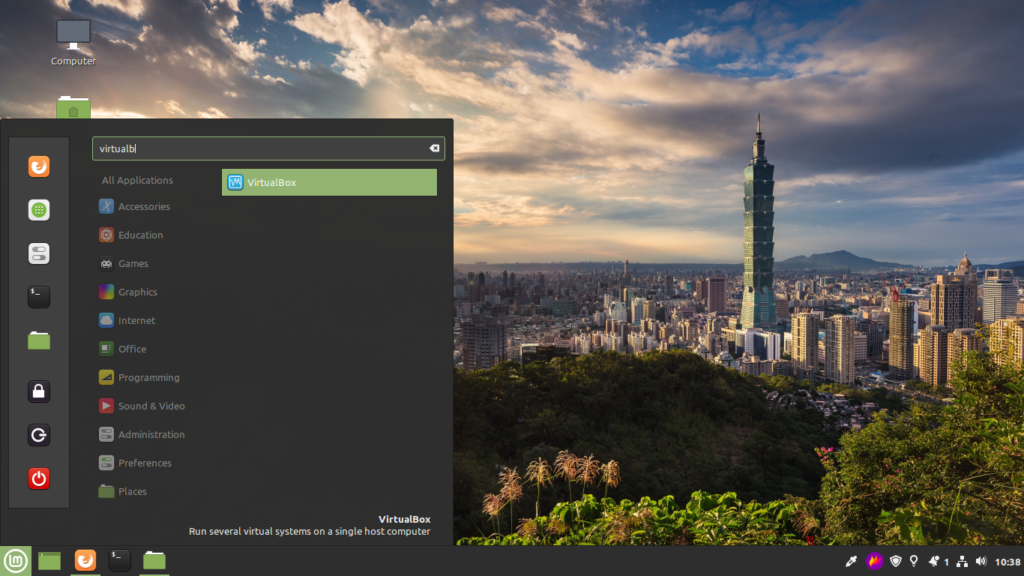Click the clock showing 10:38
1024x576 pixels.
click(x=1007, y=562)
